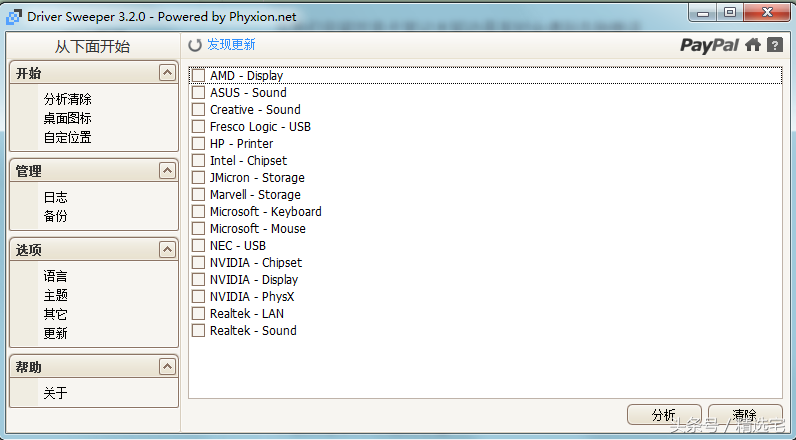This screenshot has height=440, width=796.
Task: Open the 主题 theme options
Action: [55, 295]
